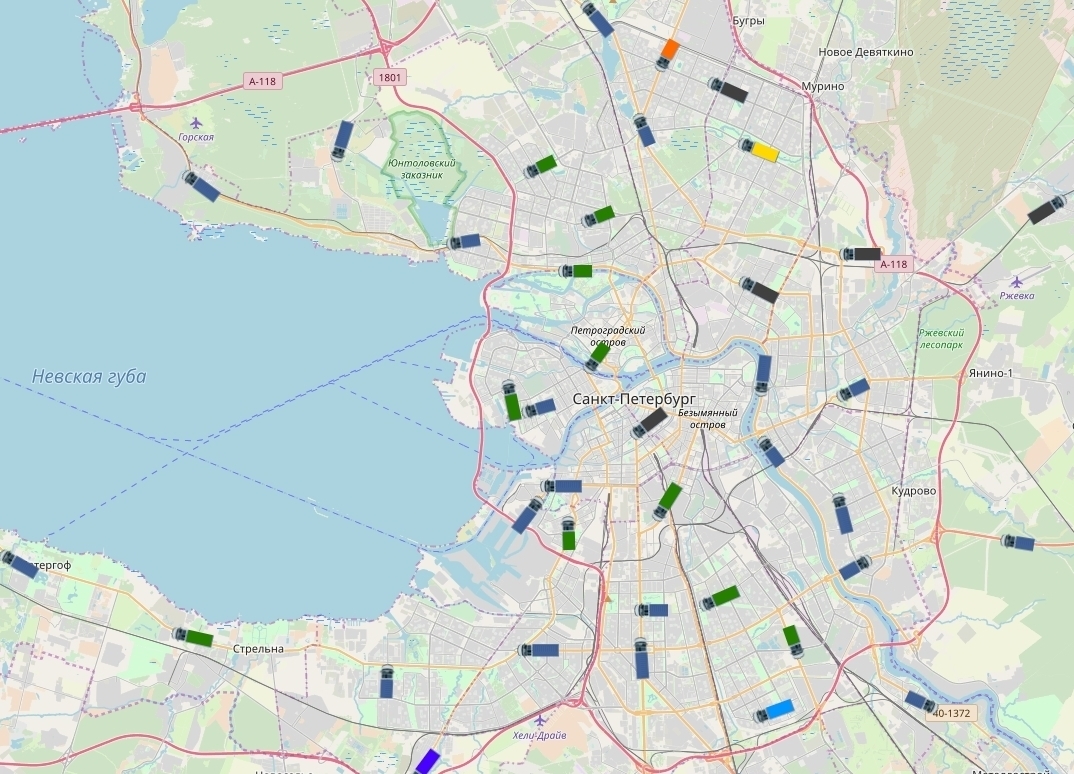Select the black truck at the far right edge
Viewport: 1074px width, 774px height.
coord(1049,210)
